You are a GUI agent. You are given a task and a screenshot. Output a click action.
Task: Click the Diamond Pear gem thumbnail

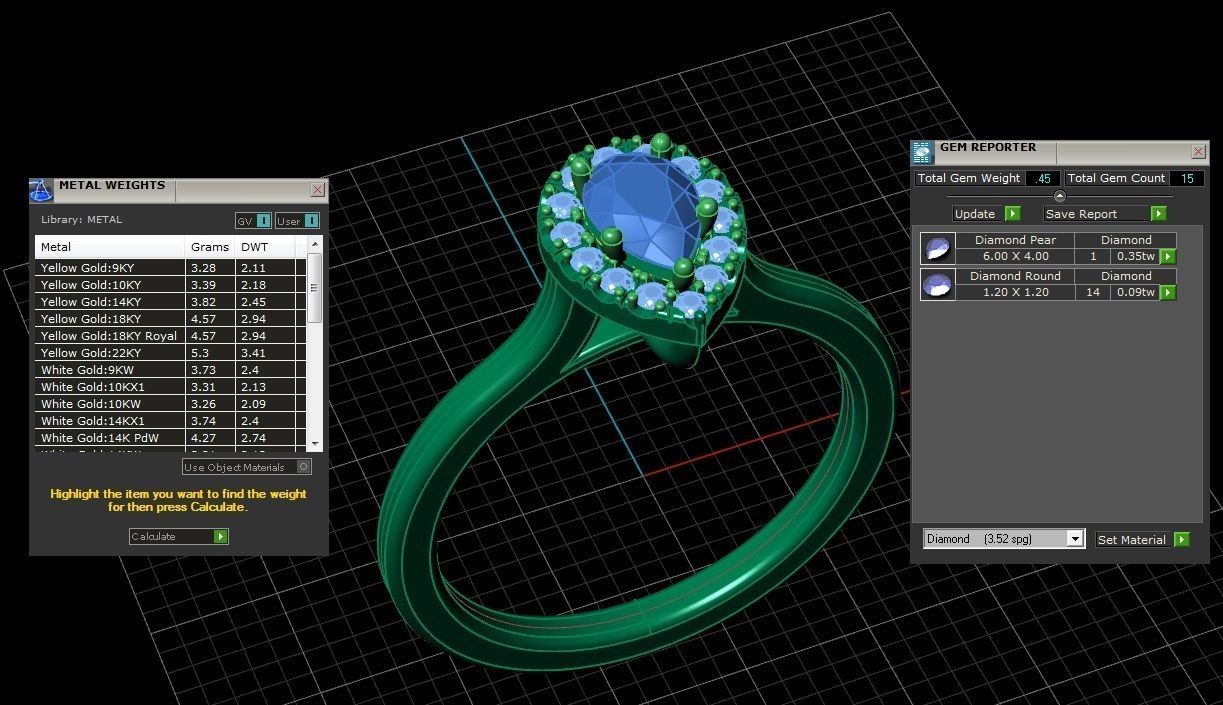937,248
